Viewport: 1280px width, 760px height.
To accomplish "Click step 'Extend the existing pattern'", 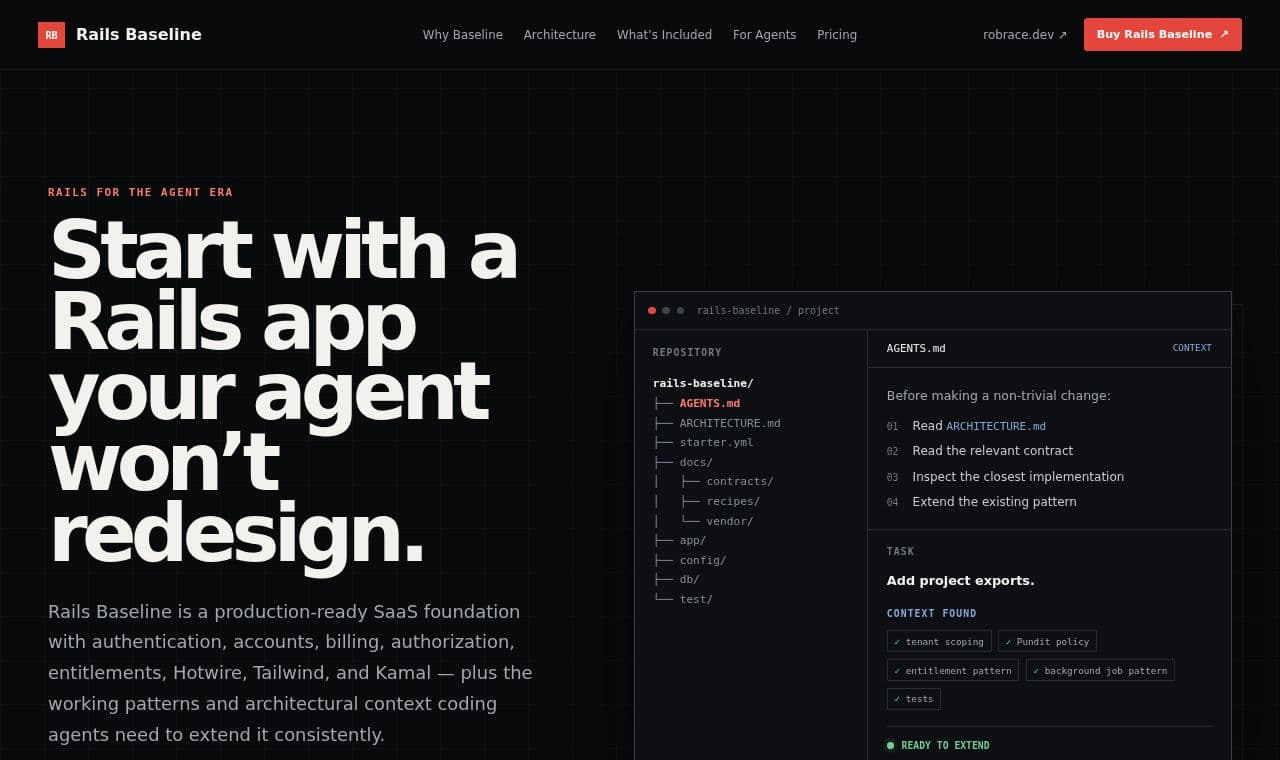I will [x=994, y=502].
